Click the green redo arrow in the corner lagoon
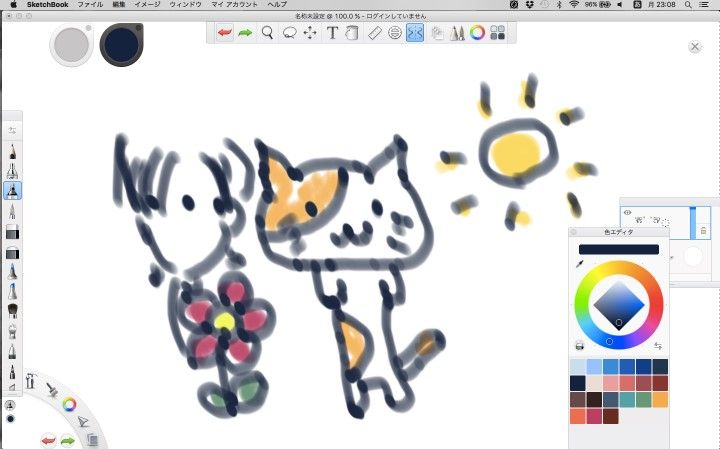Viewport: 720px width, 449px height. [68, 441]
